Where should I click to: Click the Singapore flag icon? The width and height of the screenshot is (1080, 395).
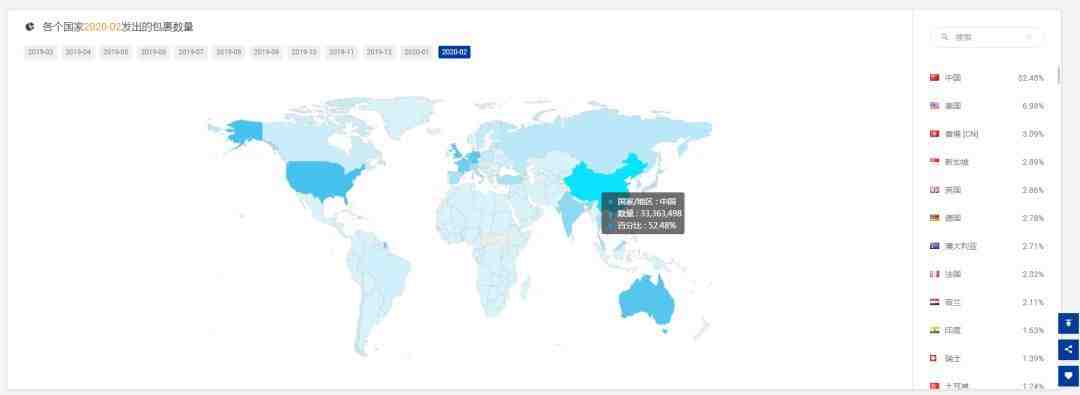pos(935,162)
